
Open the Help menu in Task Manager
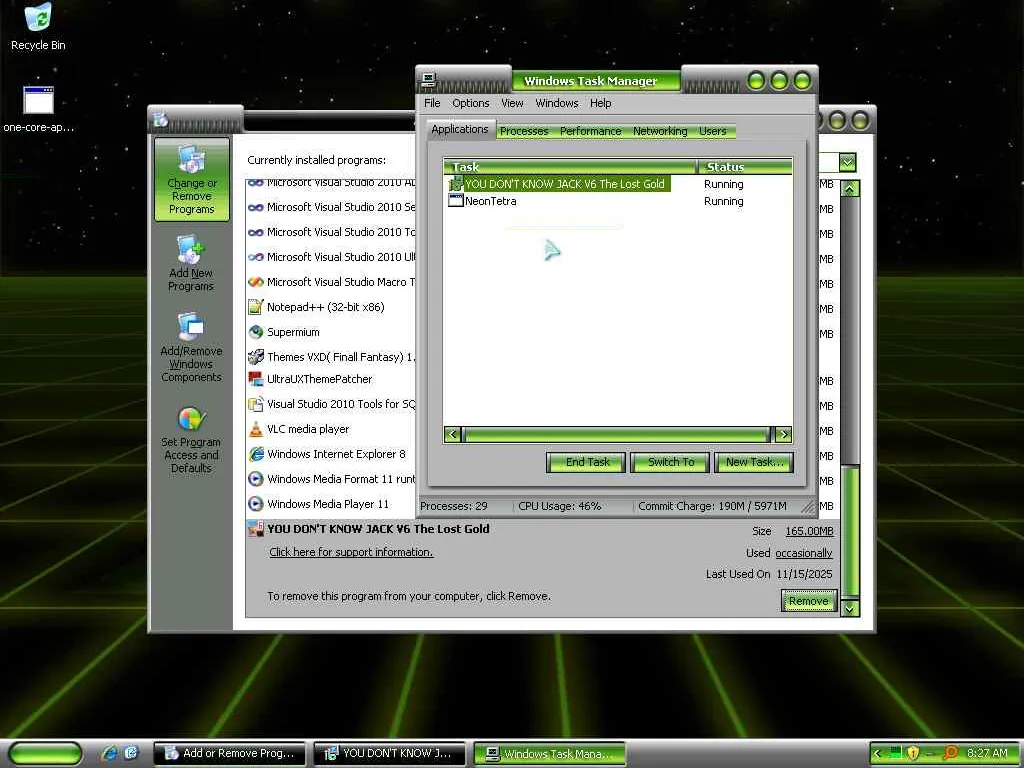tap(600, 103)
